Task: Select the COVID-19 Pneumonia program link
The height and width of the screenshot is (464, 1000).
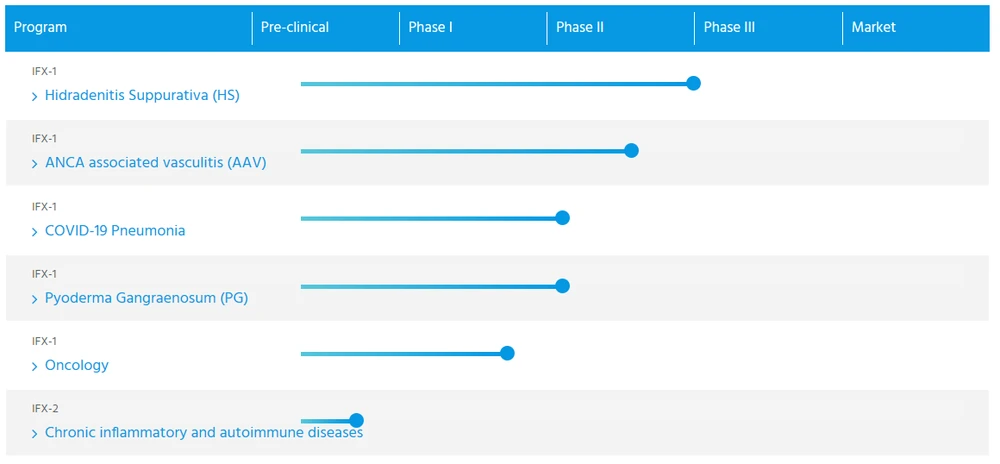Action: point(115,231)
